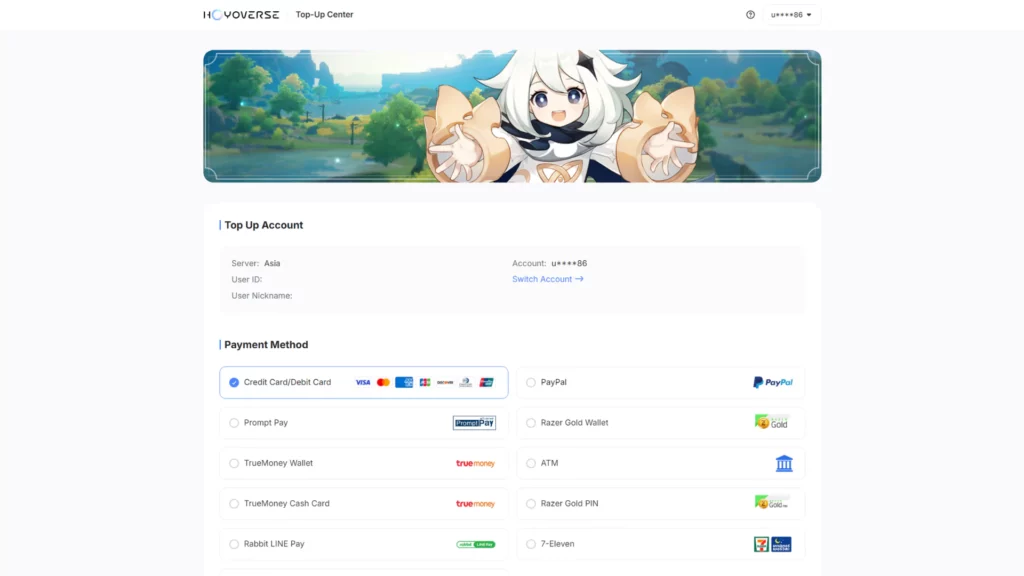Click the Rabbit LINE Pay logo
The width and height of the screenshot is (1024, 576).
pyautogui.click(x=475, y=545)
